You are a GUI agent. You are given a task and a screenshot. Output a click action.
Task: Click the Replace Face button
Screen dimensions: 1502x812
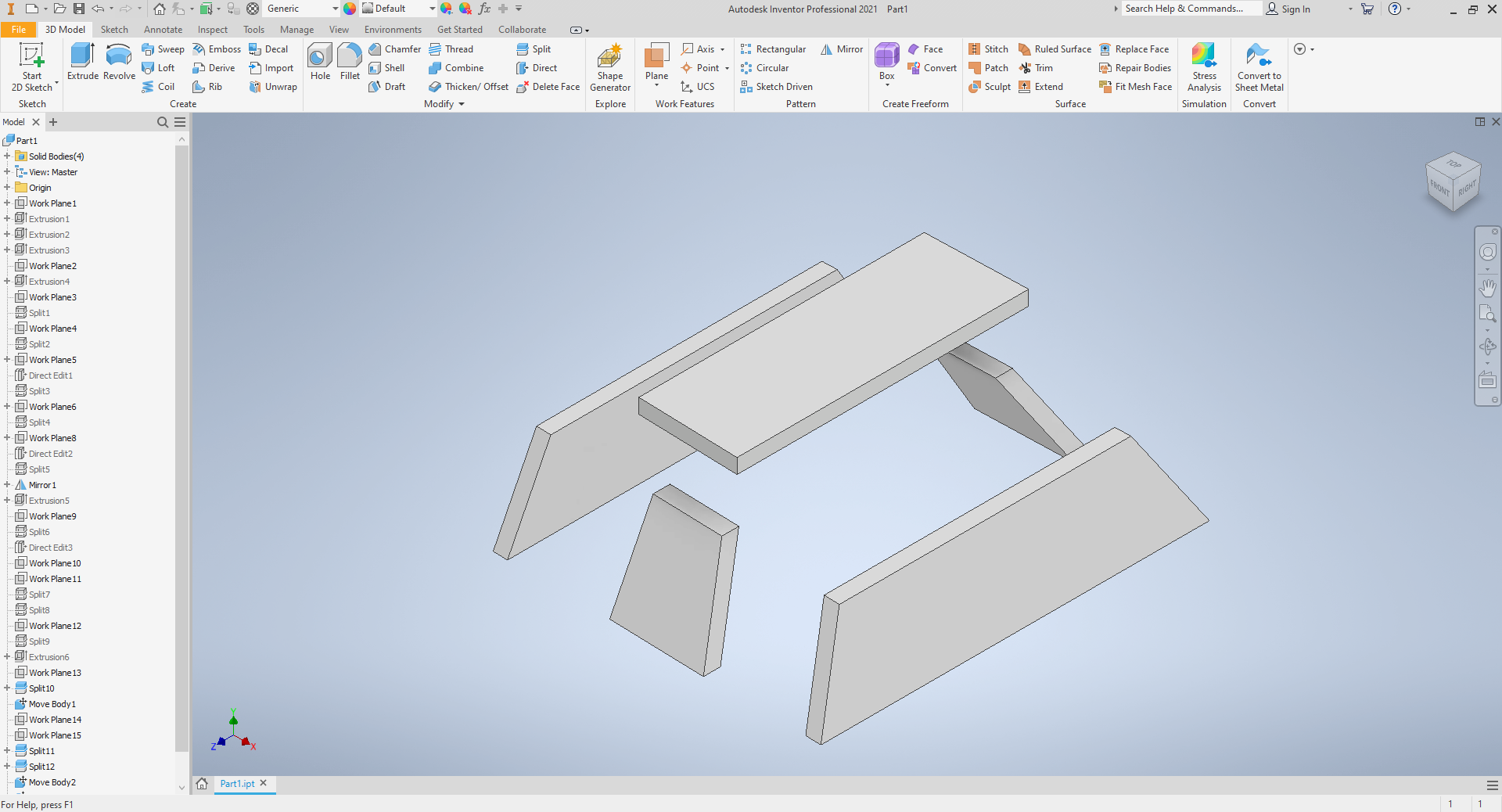pos(1134,49)
